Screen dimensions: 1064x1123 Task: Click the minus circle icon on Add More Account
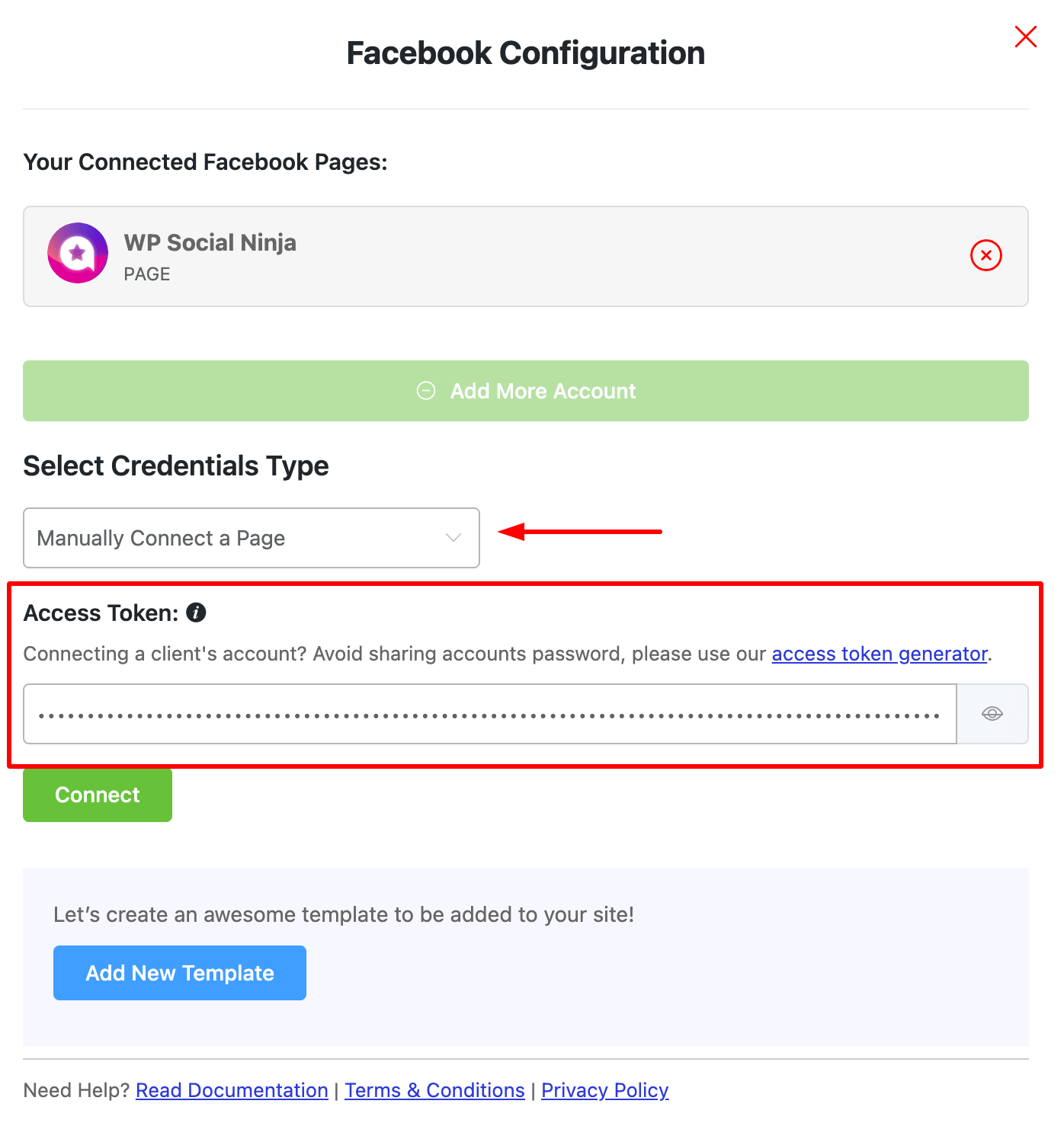pyautogui.click(x=426, y=391)
